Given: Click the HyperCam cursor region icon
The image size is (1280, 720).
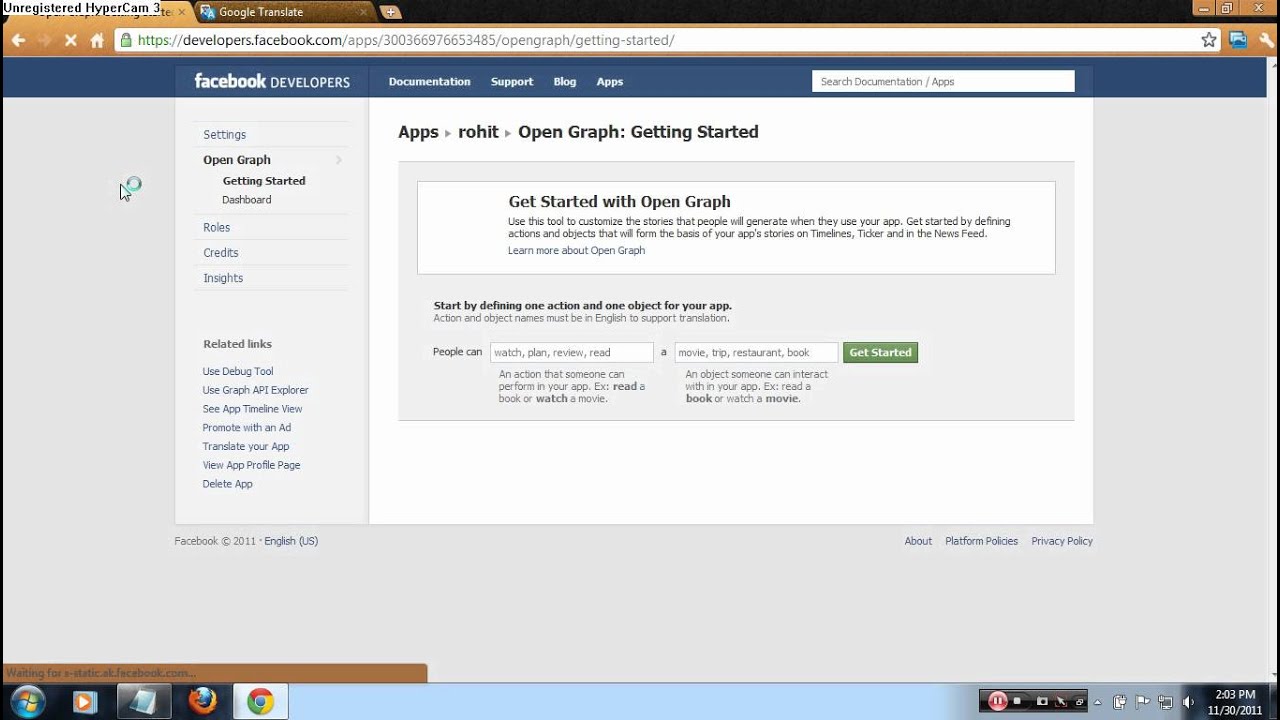Looking at the screenshot, I should point(1061,702).
